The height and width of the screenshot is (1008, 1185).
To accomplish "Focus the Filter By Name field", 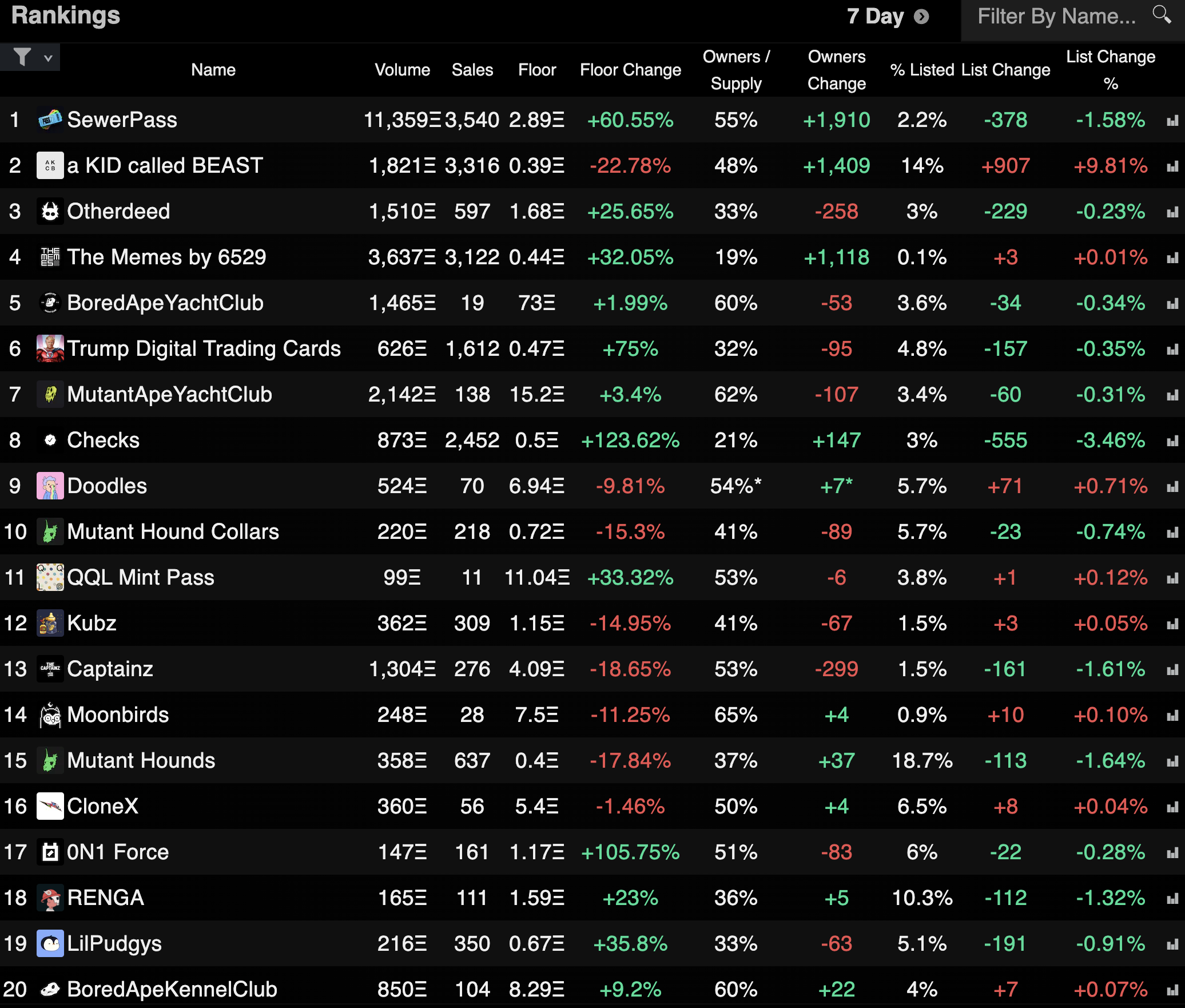I will pos(1056,17).
